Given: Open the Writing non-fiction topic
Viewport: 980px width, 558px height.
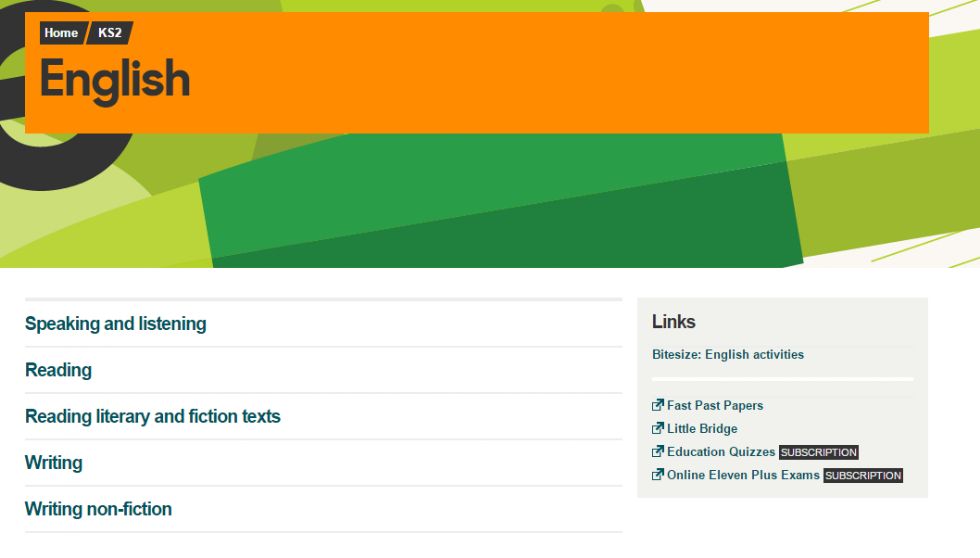Looking at the screenshot, I should point(98,509).
